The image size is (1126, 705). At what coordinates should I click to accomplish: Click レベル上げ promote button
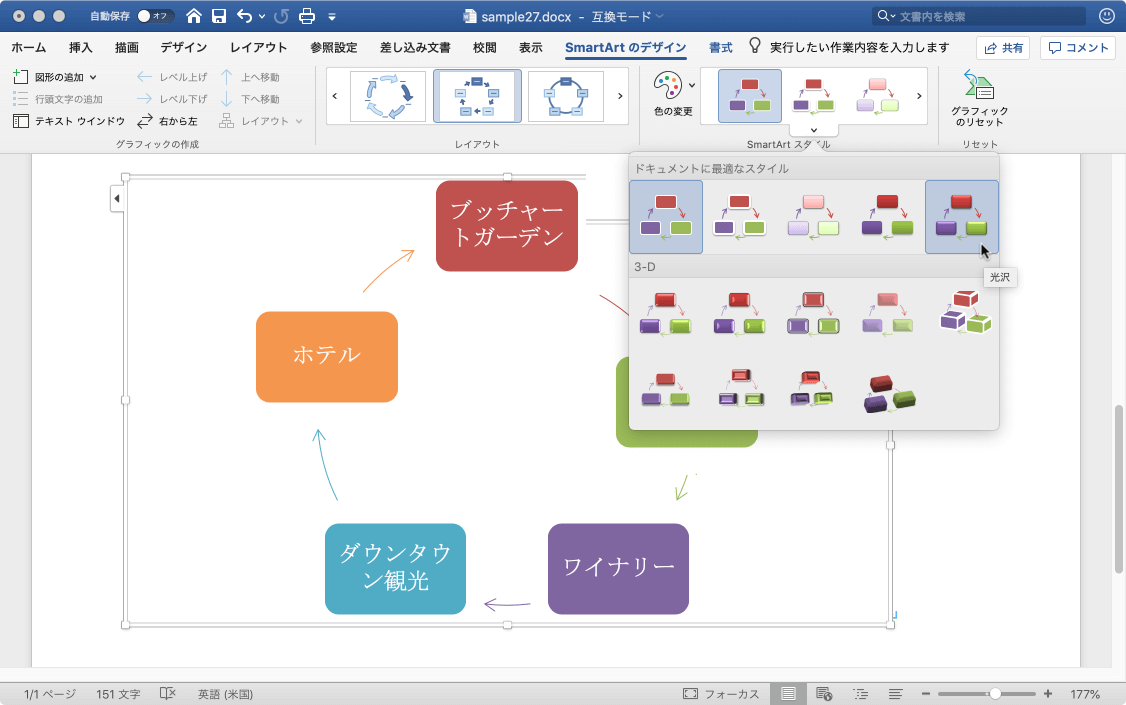coord(172,77)
